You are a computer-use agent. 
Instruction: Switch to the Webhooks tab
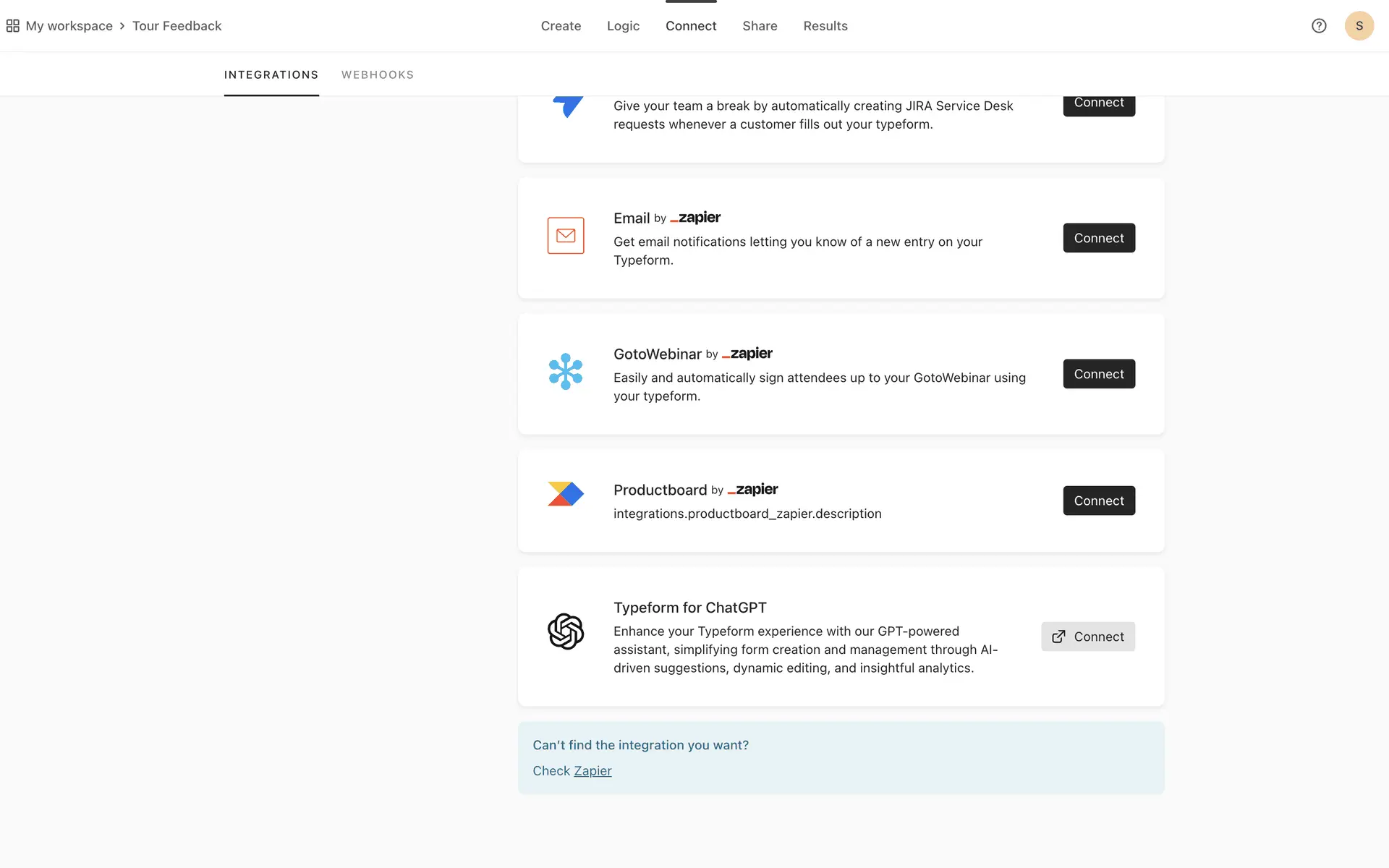pos(378,75)
